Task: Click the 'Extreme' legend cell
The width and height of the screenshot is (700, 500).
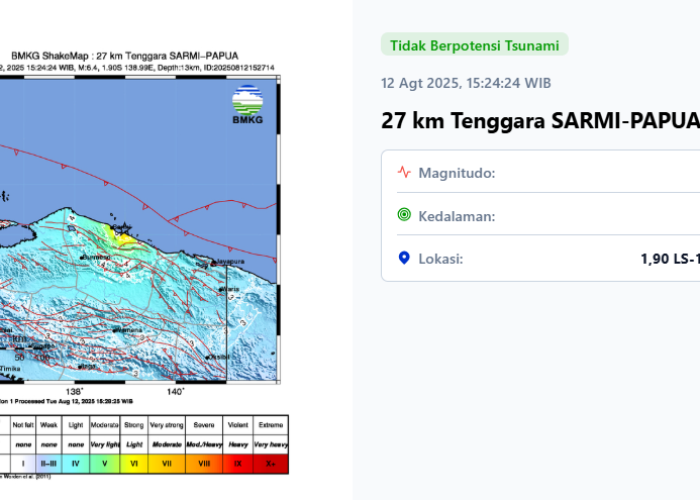Action: 271,425
